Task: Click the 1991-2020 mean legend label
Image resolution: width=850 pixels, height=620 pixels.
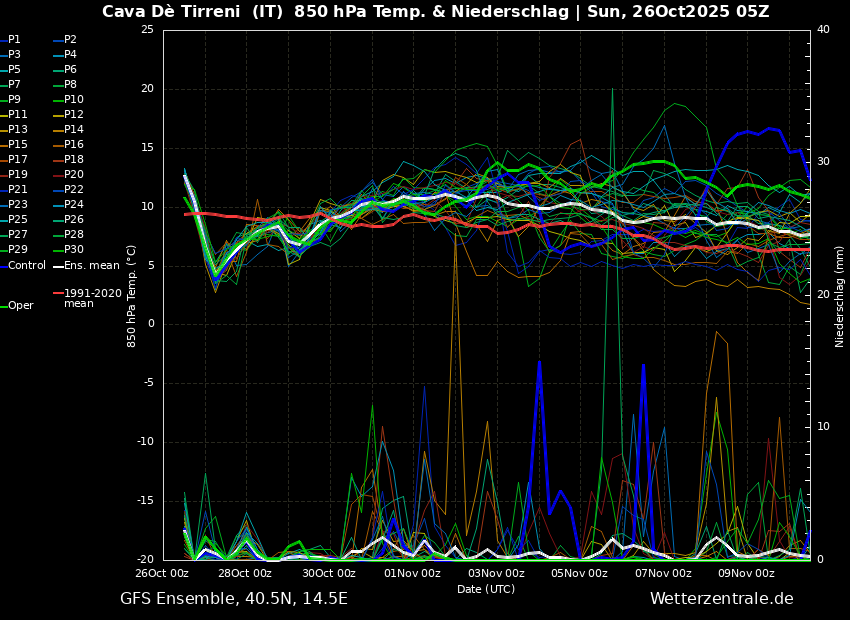Action: point(92,298)
